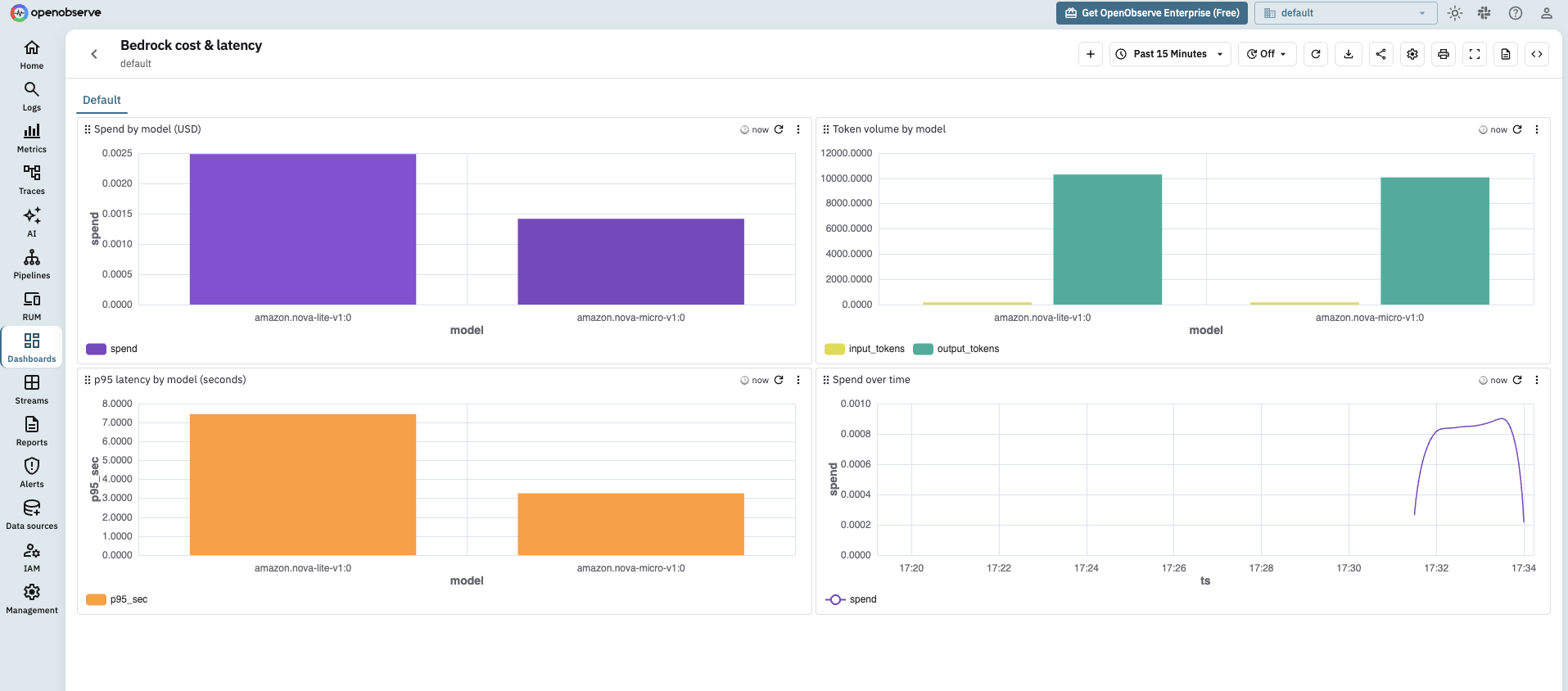Open the help question-mark menu
1568x691 pixels.
click(1516, 13)
